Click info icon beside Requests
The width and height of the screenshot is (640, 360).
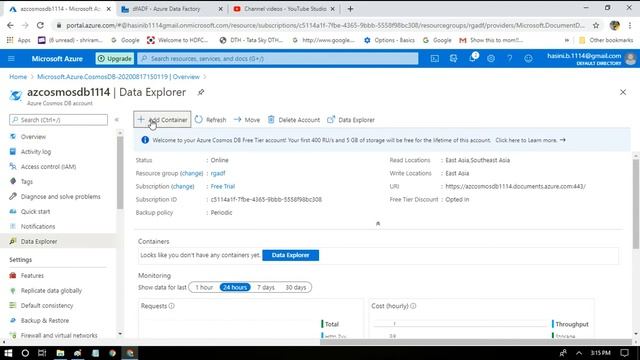(x=172, y=306)
